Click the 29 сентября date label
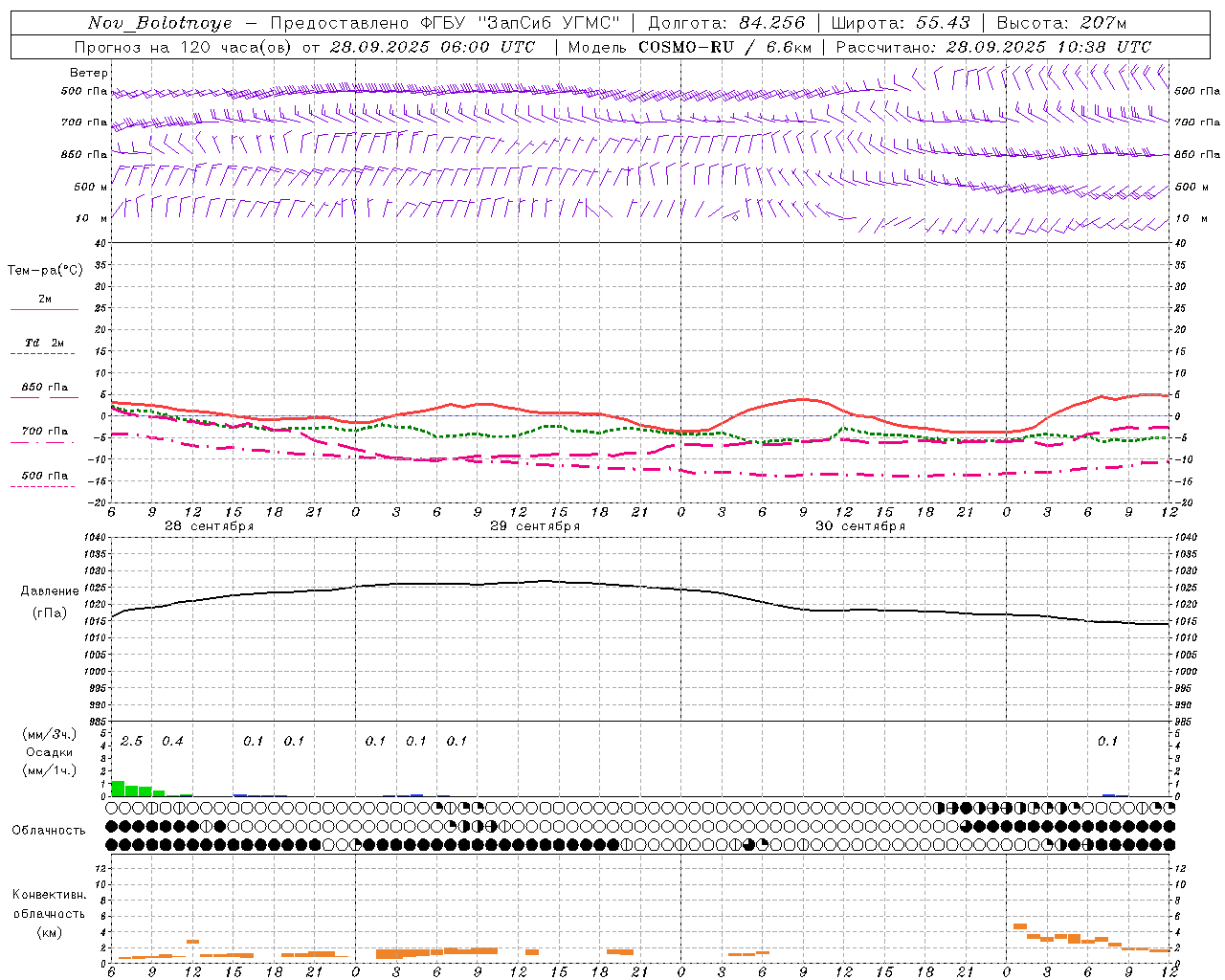The height and width of the screenshot is (980, 1225). coord(535,526)
